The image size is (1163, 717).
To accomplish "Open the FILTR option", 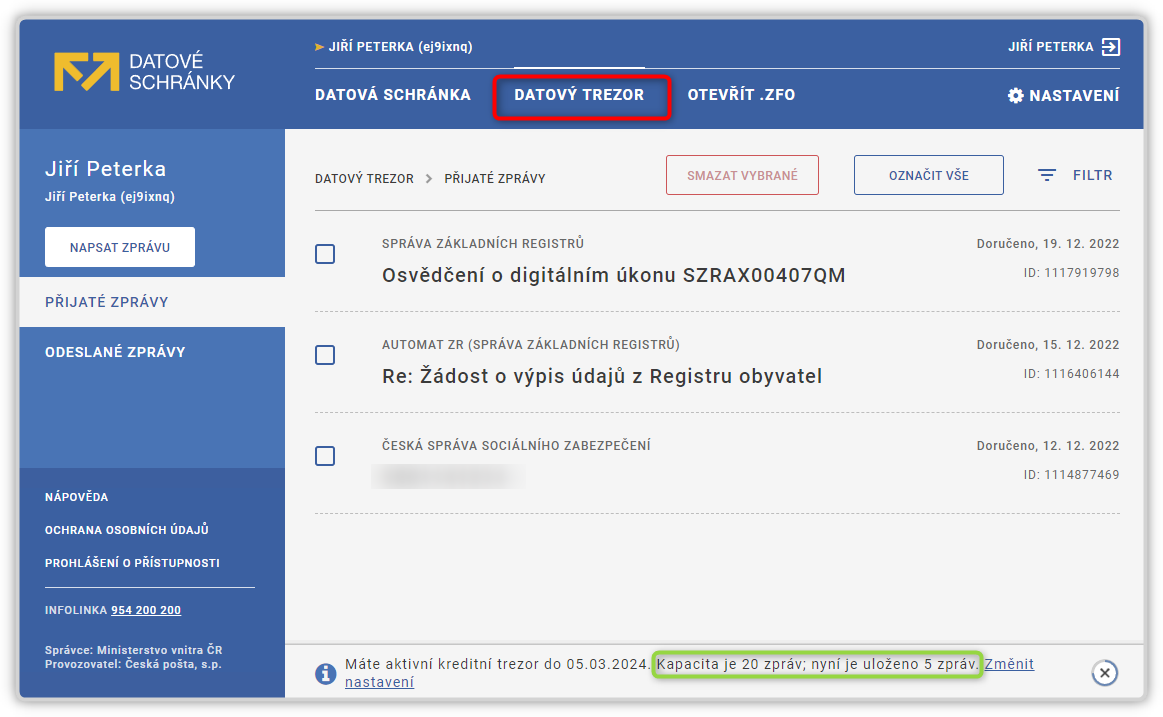I will (1075, 175).
